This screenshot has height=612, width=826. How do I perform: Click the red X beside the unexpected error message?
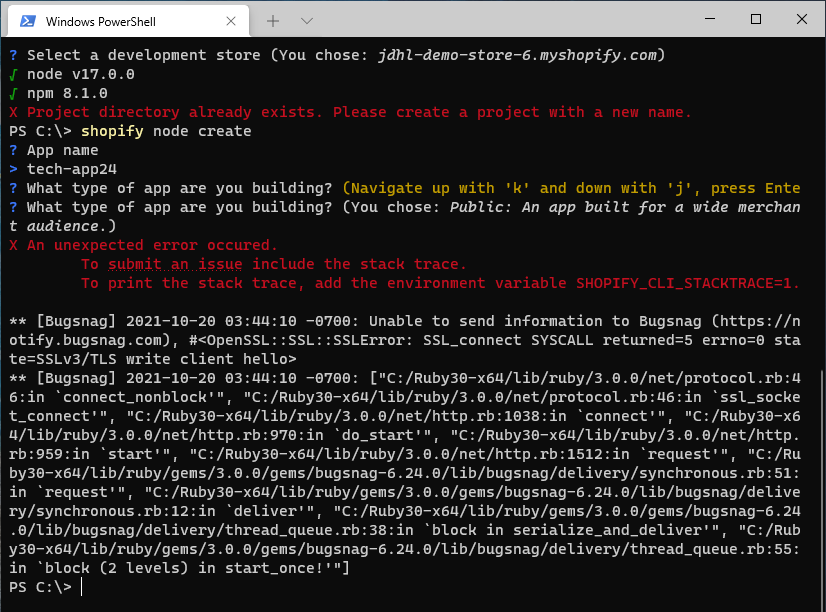(x=15, y=244)
